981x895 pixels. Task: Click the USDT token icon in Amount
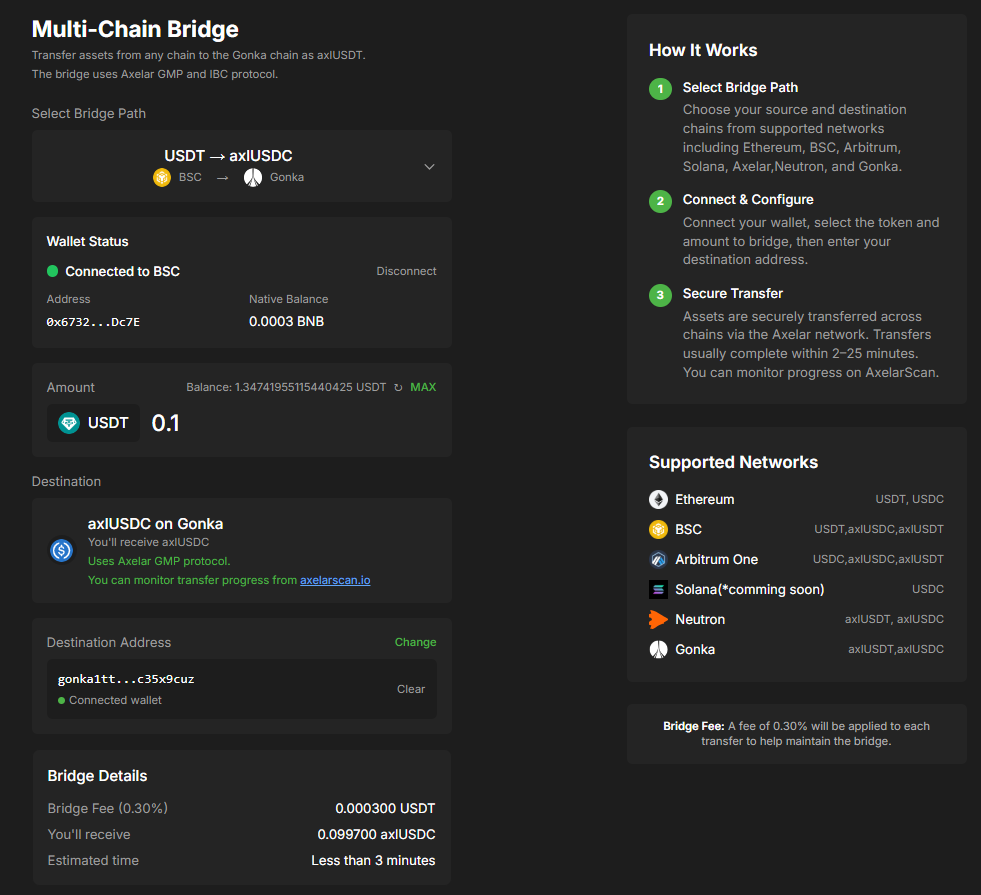[68, 423]
